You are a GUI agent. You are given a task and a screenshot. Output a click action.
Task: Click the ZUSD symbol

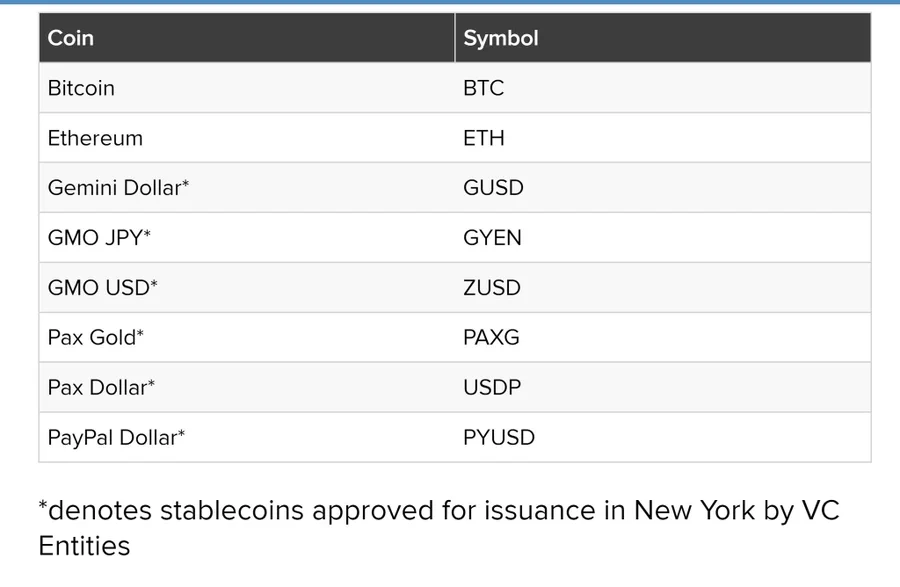(492, 287)
